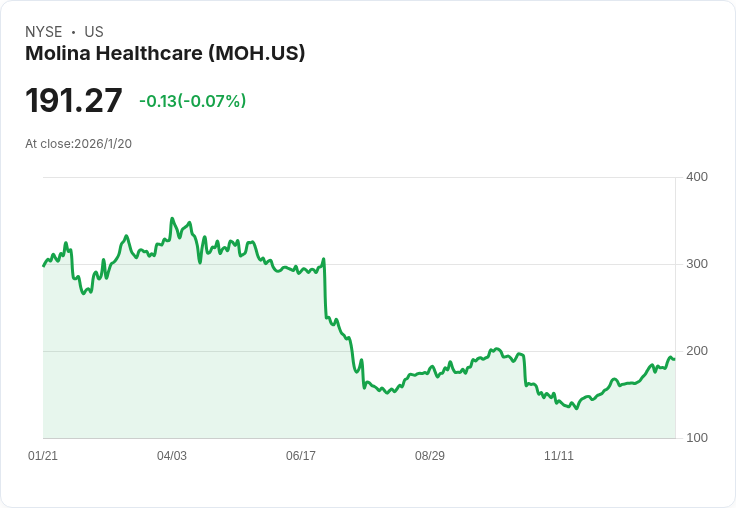
Task: Click the US market label
Action: point(94,32)
